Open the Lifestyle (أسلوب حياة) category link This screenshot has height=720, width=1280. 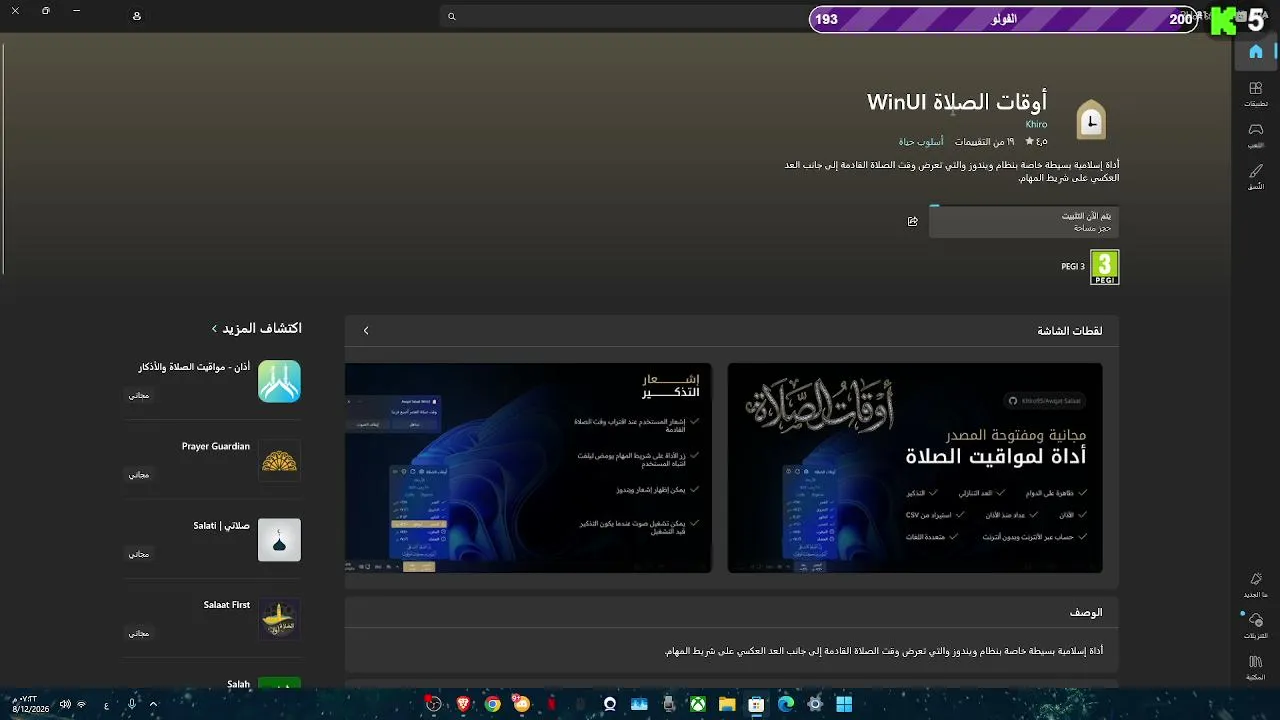(921, 142)
